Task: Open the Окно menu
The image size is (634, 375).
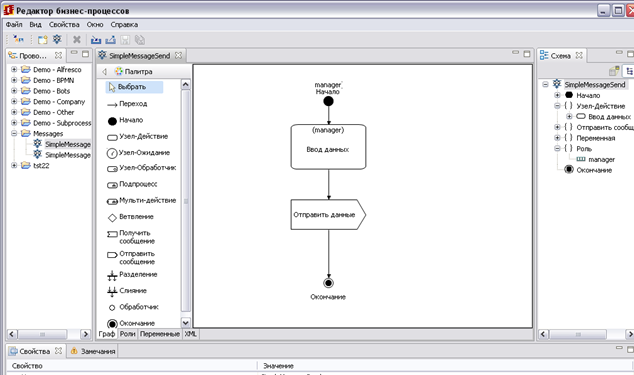Action: click(x=95, y=25)
